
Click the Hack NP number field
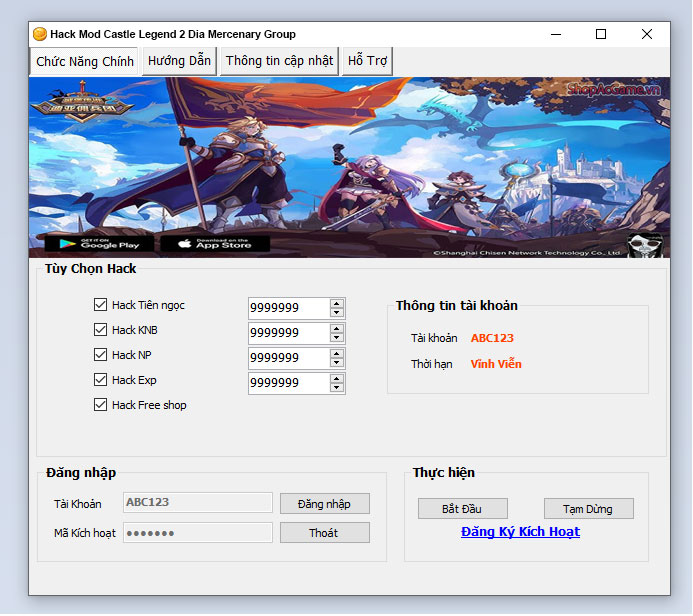coord(289,358)
